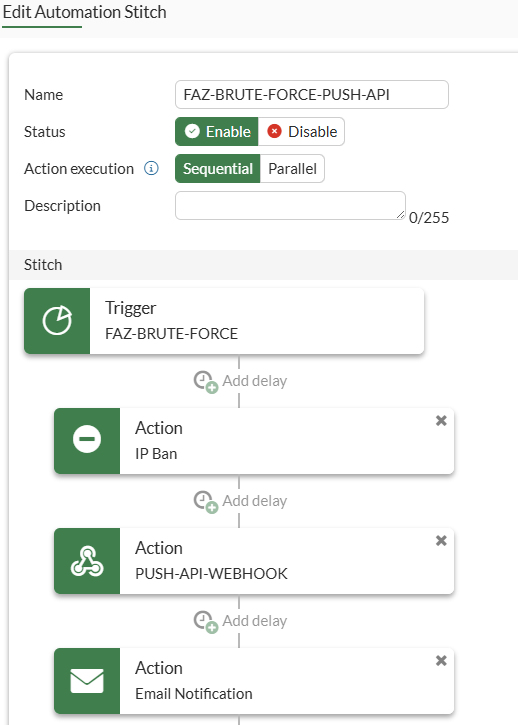Click into the Description text area
518x725 pixels.
(290, 205)
